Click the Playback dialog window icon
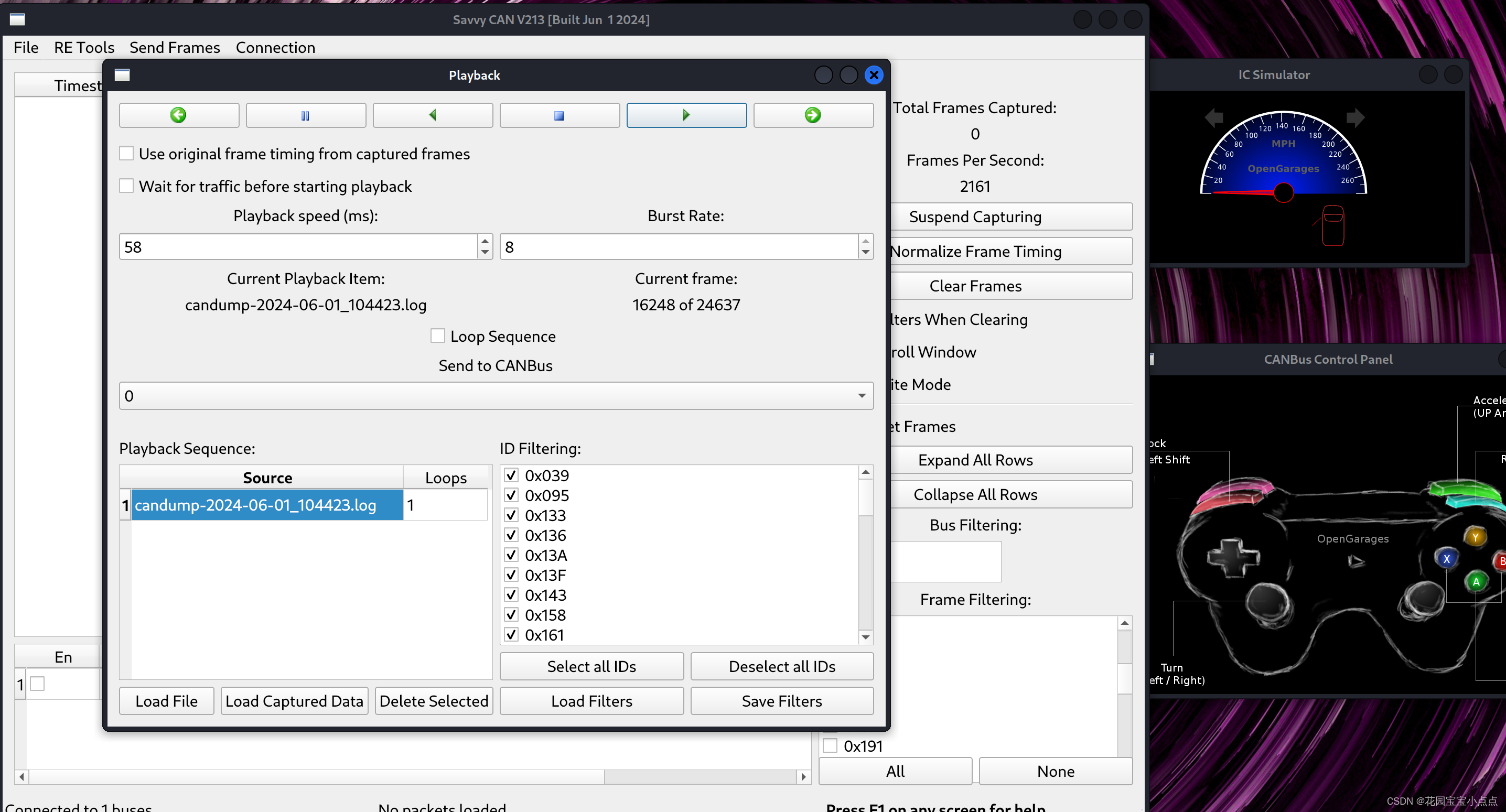Image resolution: width=1506 pixels, height=812 pixels. (122, 75)
